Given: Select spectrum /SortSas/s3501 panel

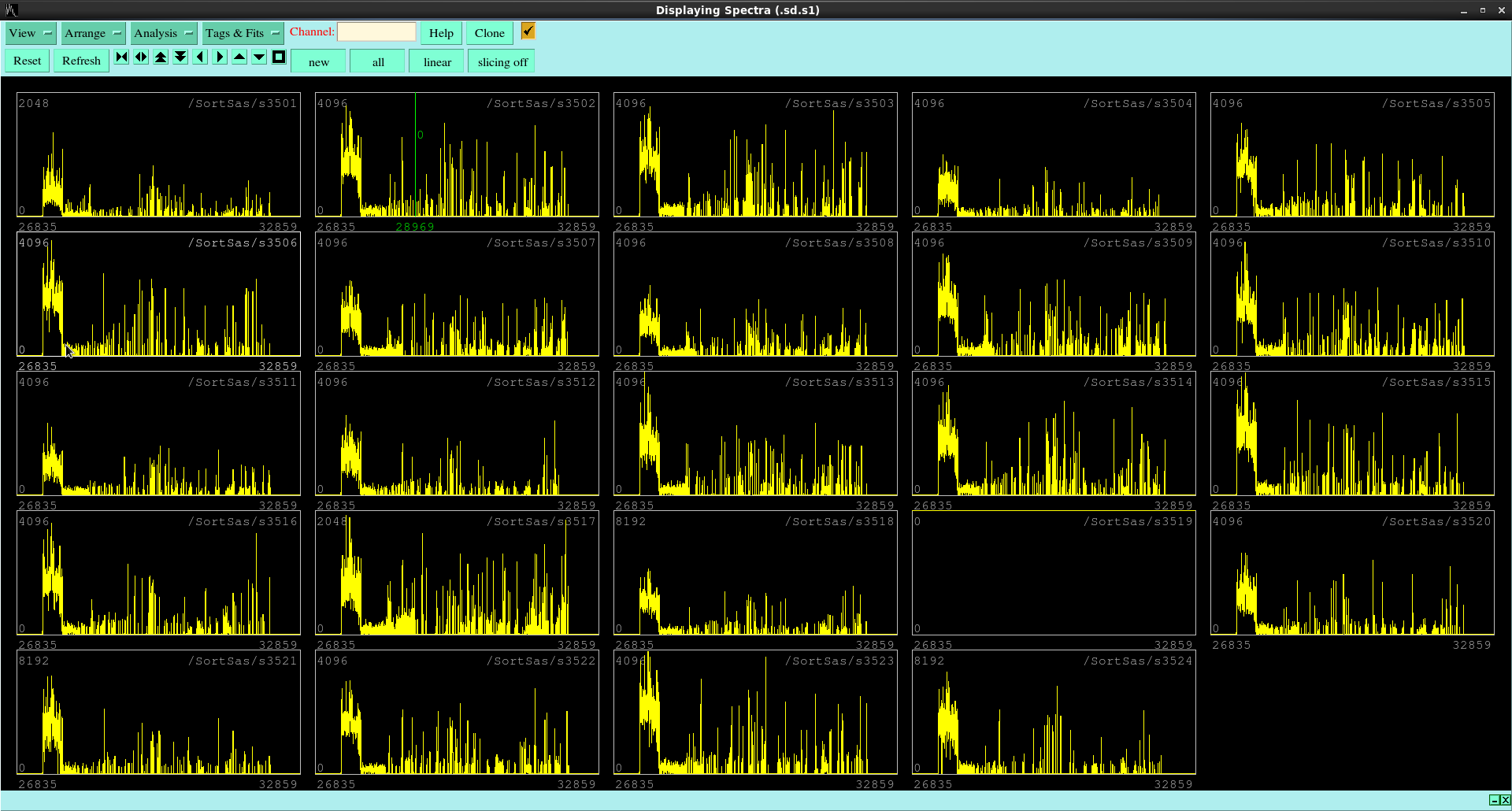Looking at the screenshot, I should [x=158, y=155].
